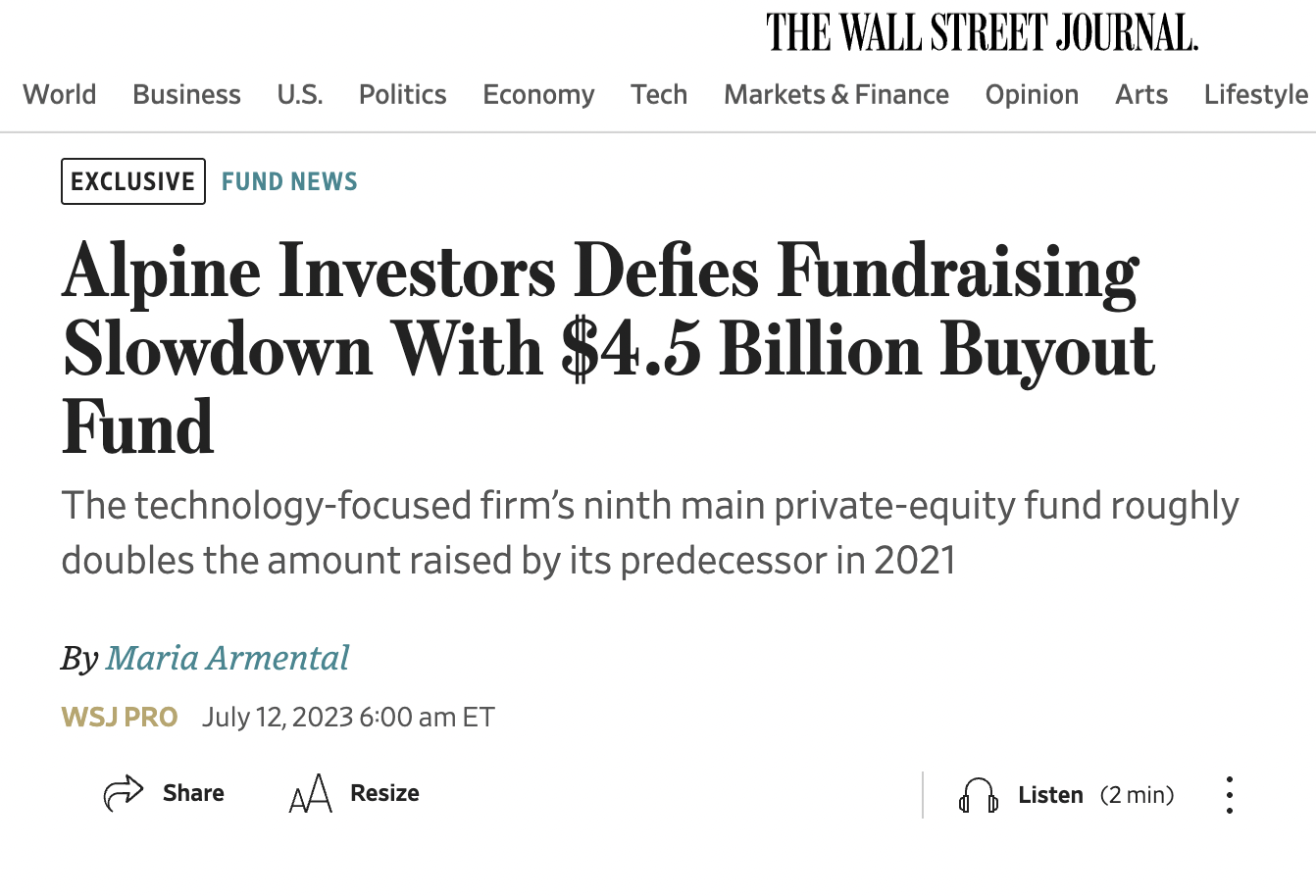Go to the Economy section
1316x896 pixels.
[x=538, y=95]
